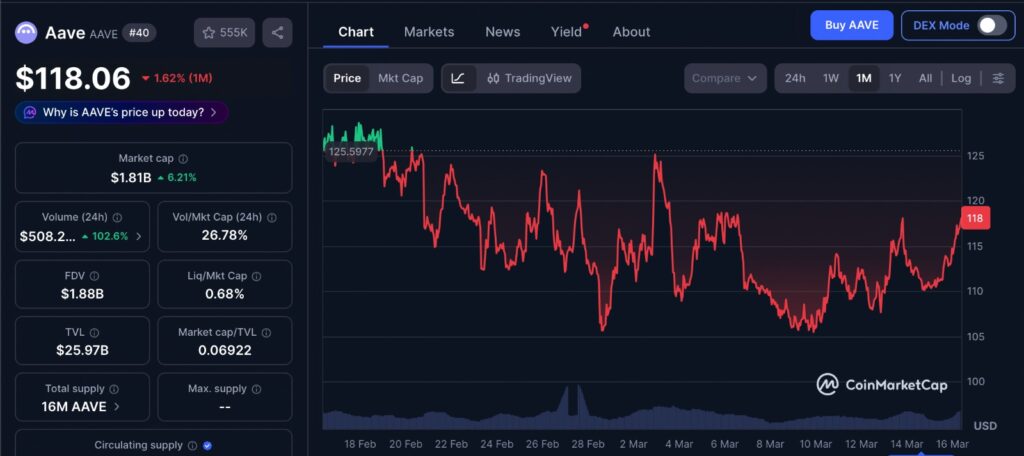Screen dimensions: 1024x456
Task: Expand Total supply 16M AAVE chevron
Action: (x=117, y=406)
